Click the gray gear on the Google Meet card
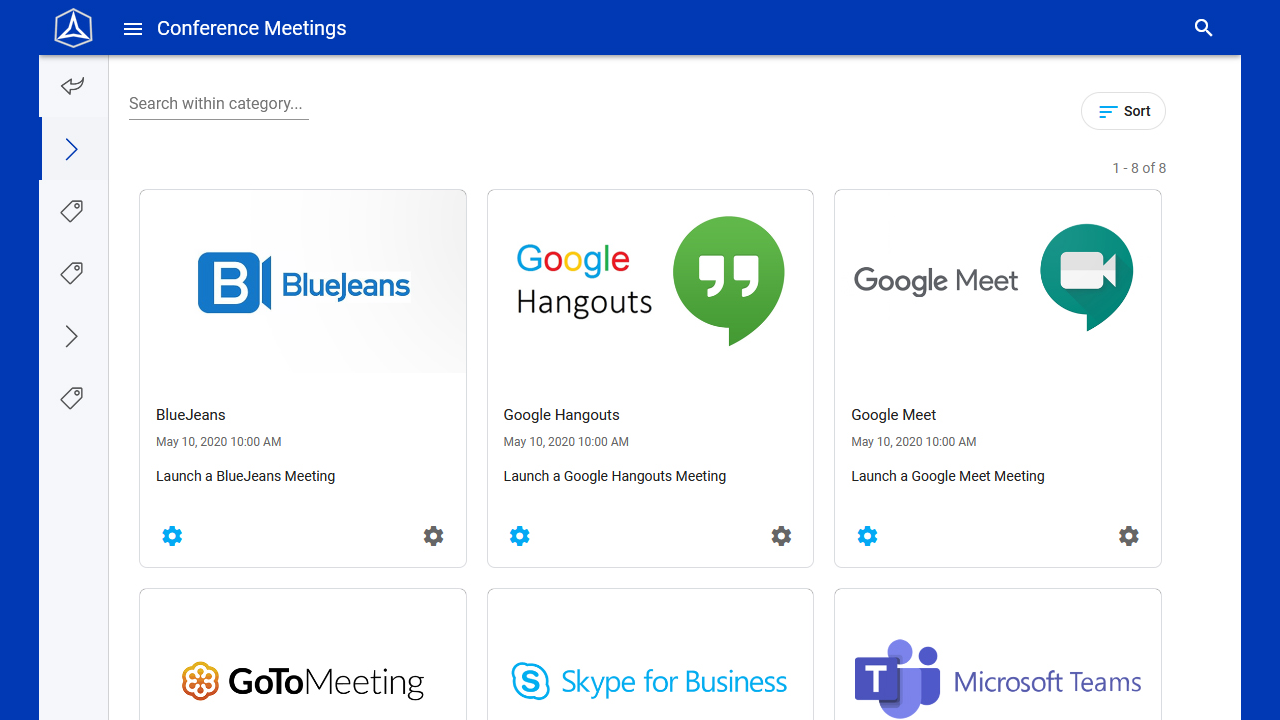 tap(1129, 536)
